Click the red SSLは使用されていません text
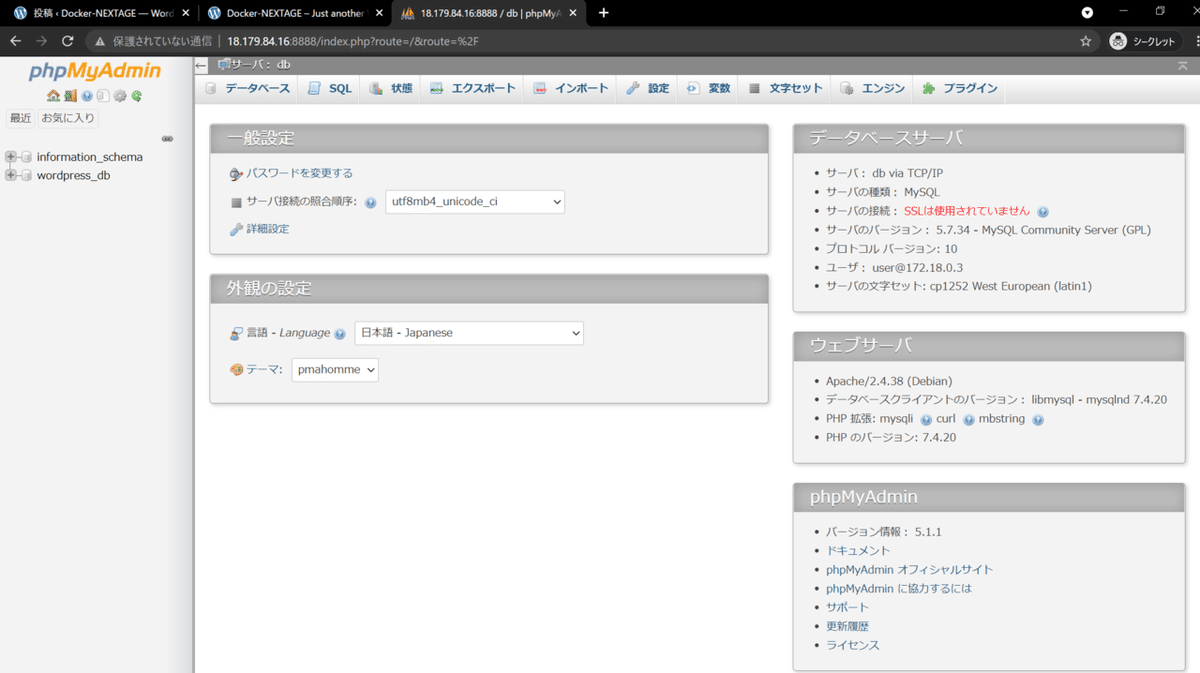The image size is (1200, 673). (966, 212)
